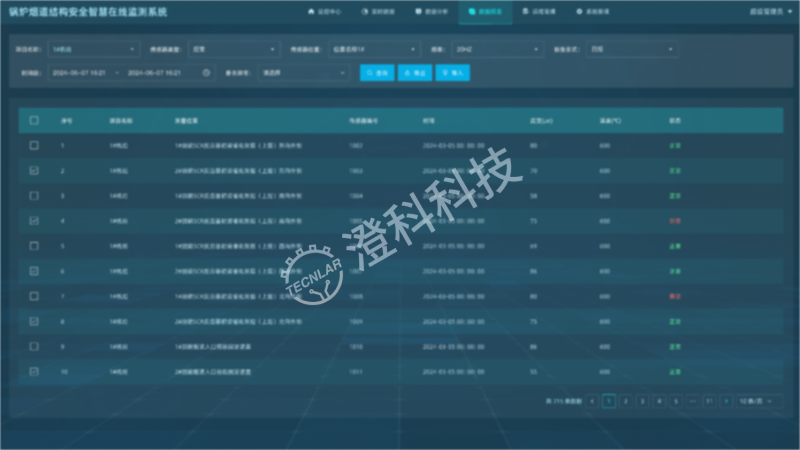Go to page 3 in pagination

(x=642, y=400)
